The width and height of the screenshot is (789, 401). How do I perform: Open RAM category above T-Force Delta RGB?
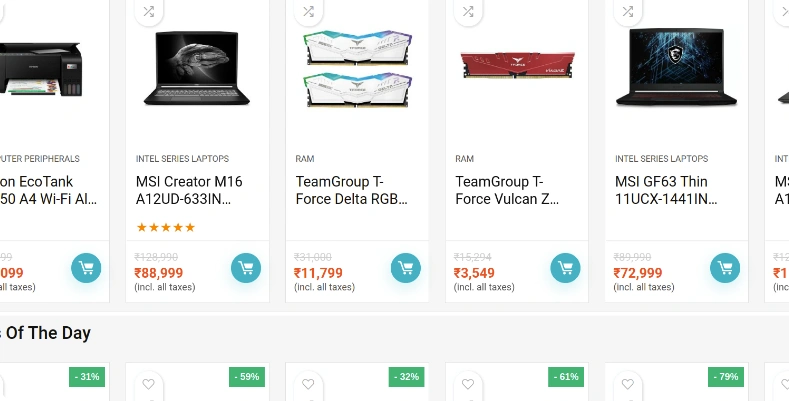(305, 159)
